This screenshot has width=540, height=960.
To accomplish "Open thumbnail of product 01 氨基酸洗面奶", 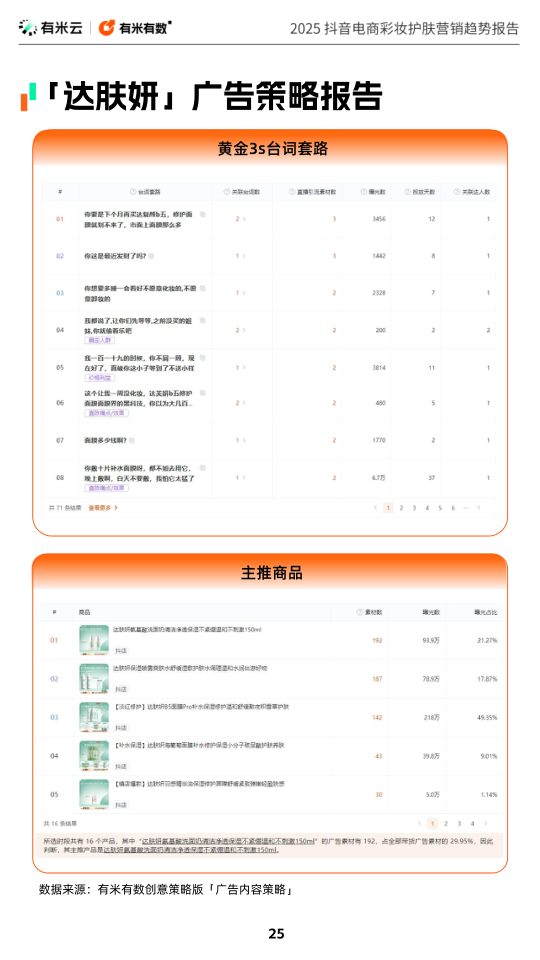I will point(94,640).
